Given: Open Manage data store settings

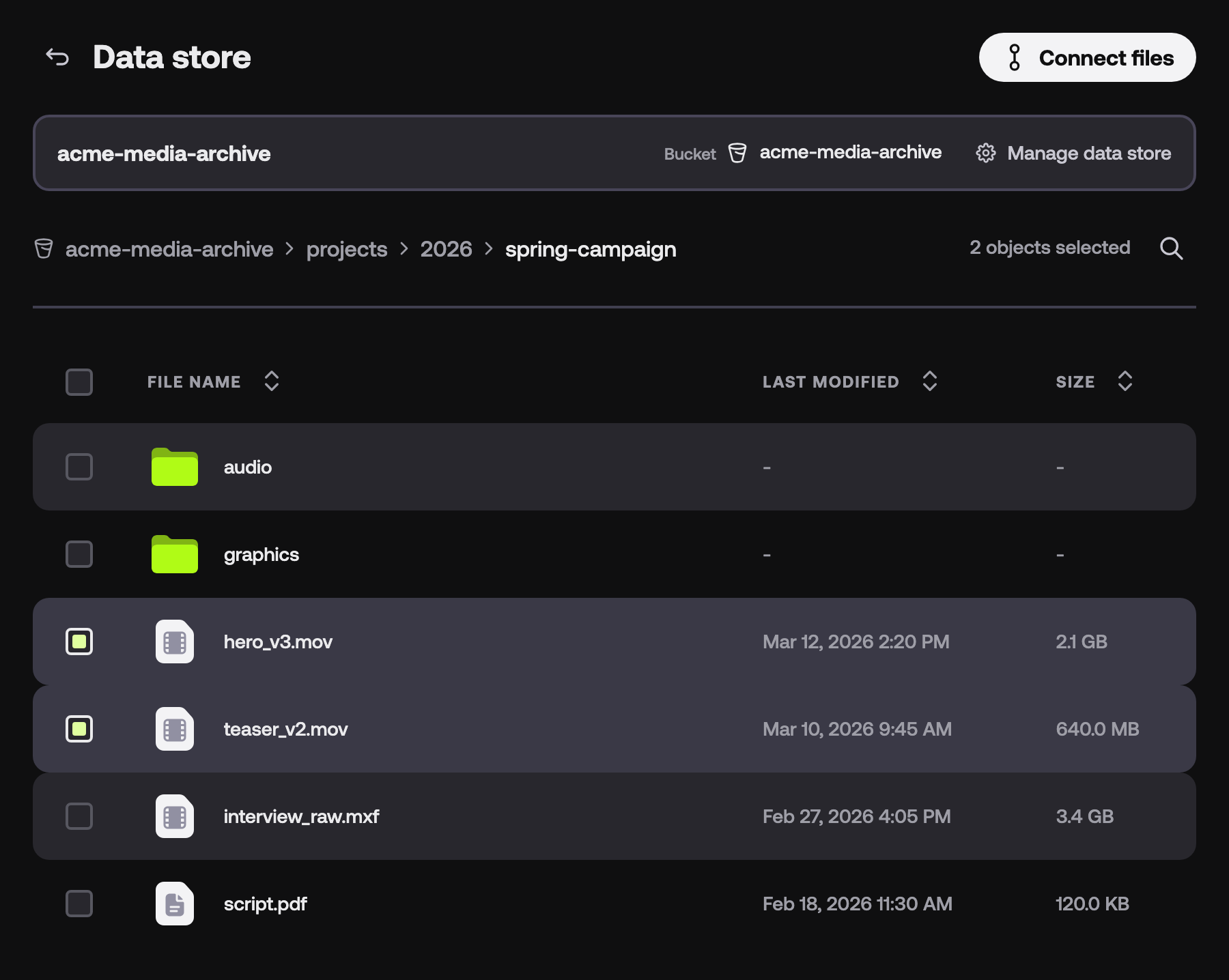Looking at the screenshot, I should [1073, 153].
